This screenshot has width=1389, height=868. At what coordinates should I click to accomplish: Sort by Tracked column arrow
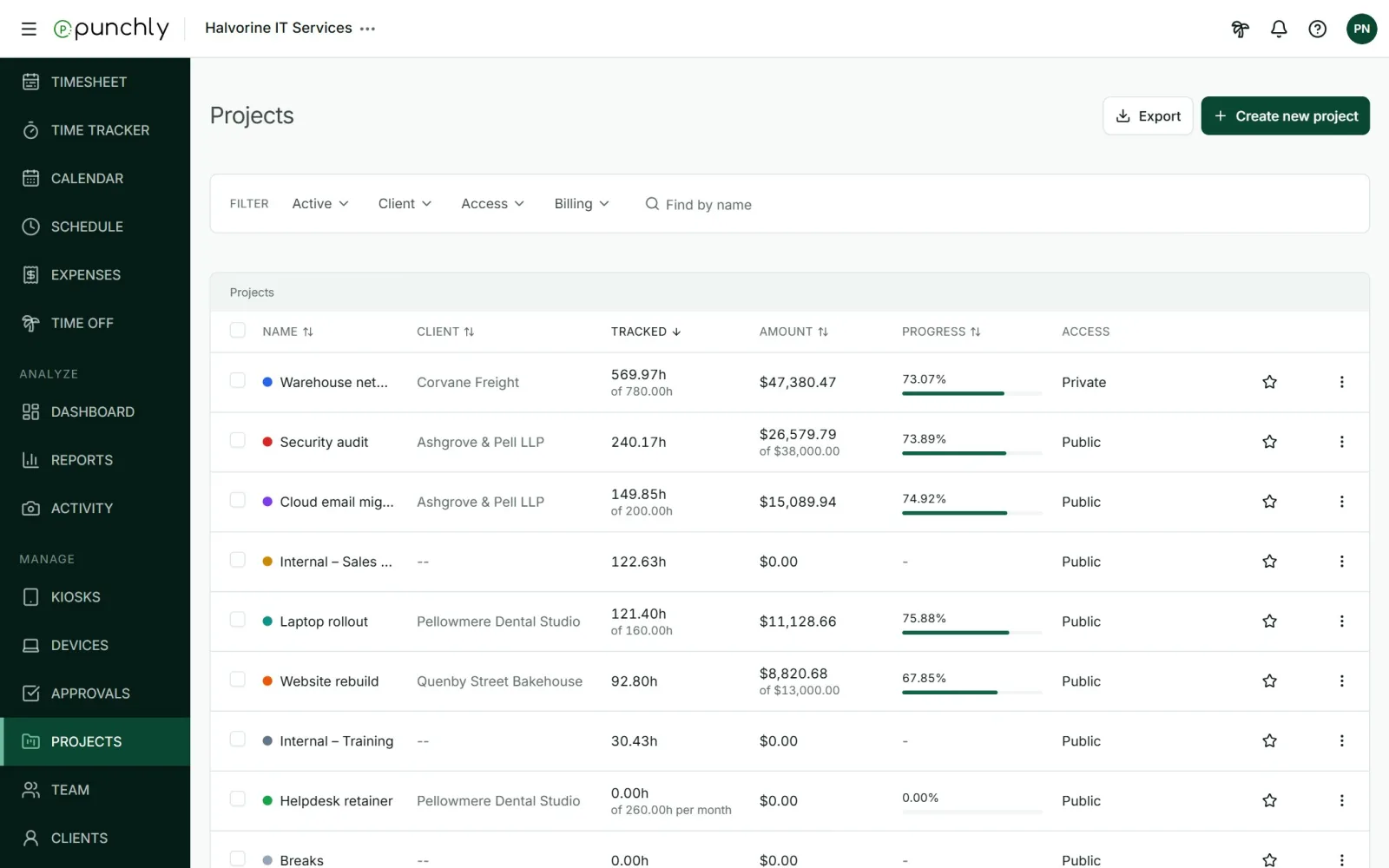coord(676,332)
